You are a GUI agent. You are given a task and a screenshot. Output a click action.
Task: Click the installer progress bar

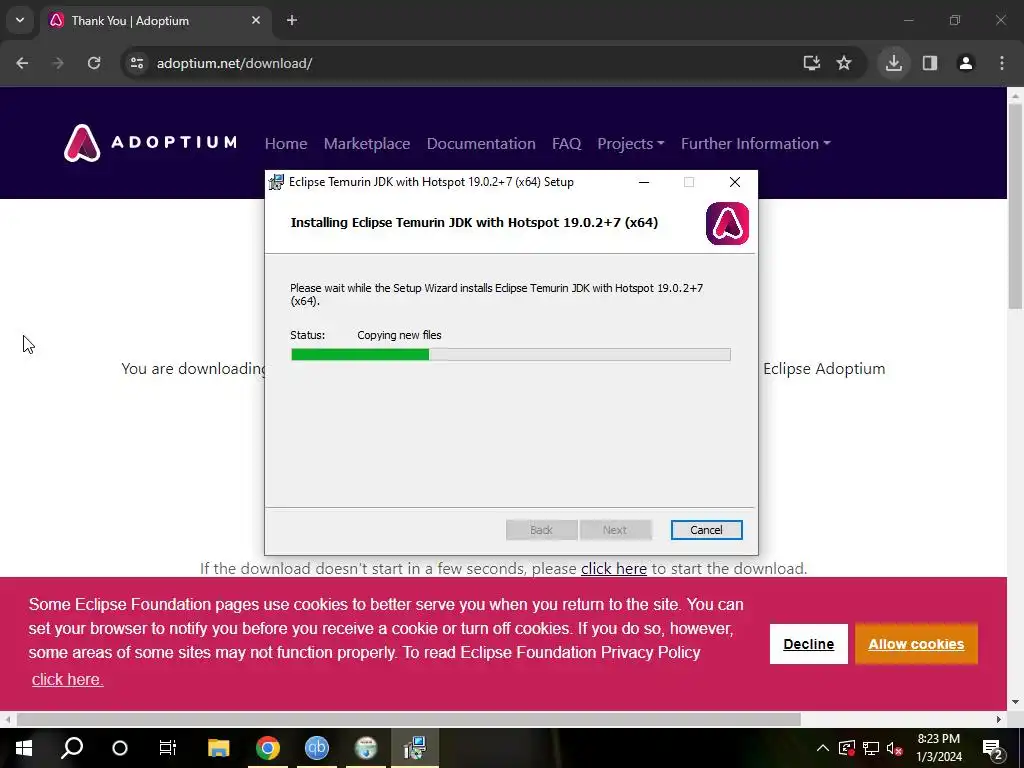(511, 355)
